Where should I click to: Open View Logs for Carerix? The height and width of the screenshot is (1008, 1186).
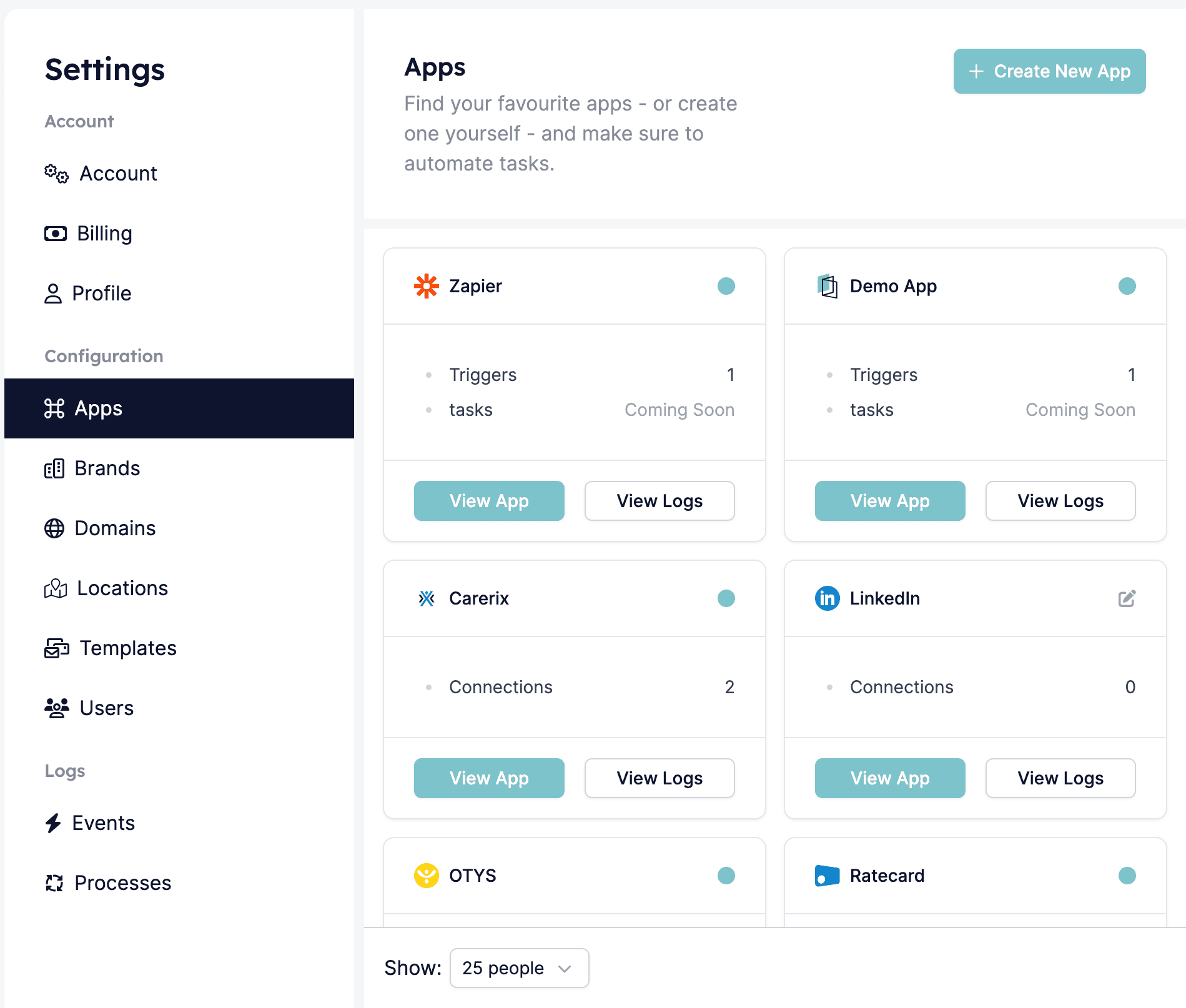(x=660, y=778)
